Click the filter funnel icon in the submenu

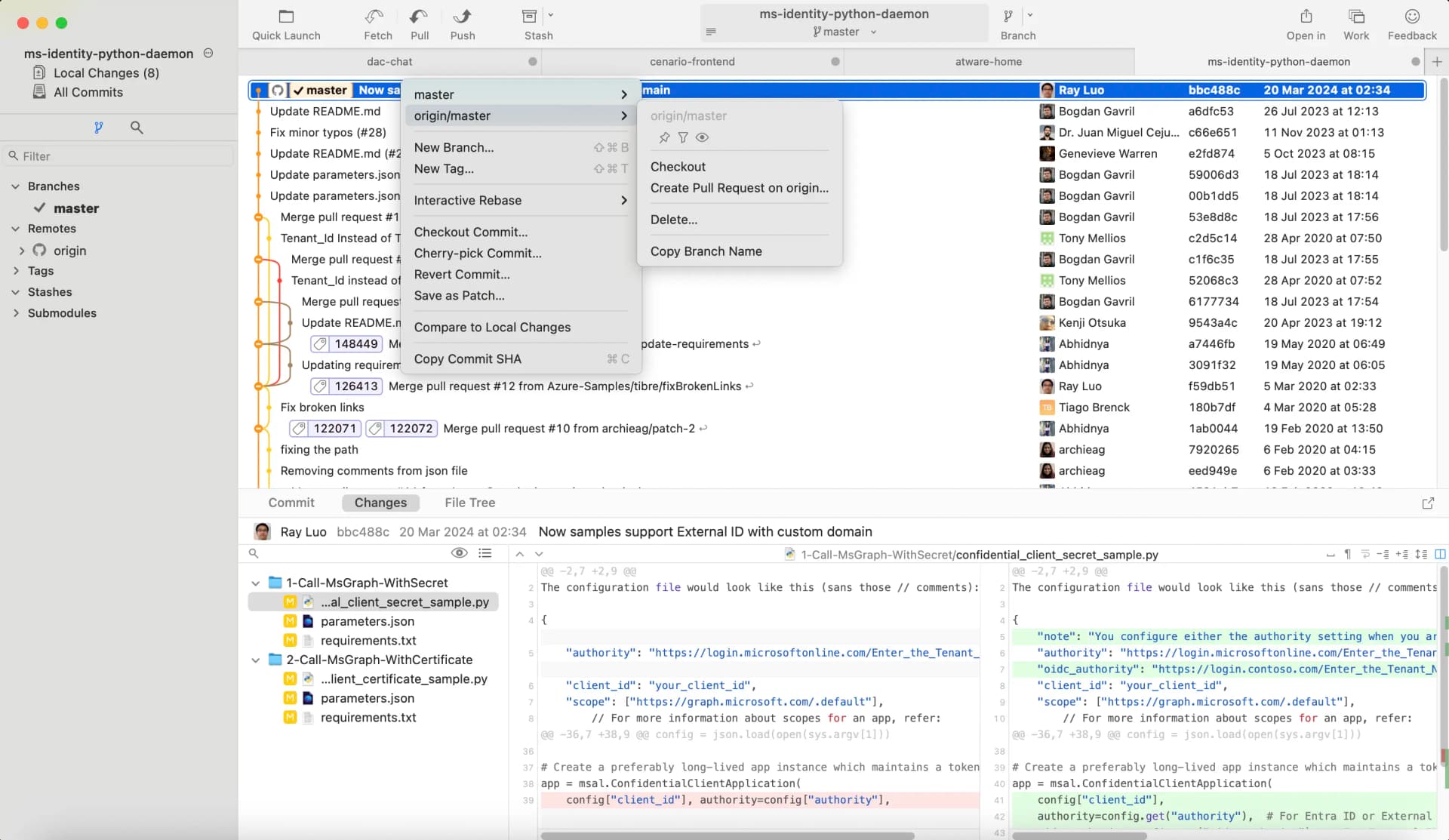pos(683,137)
